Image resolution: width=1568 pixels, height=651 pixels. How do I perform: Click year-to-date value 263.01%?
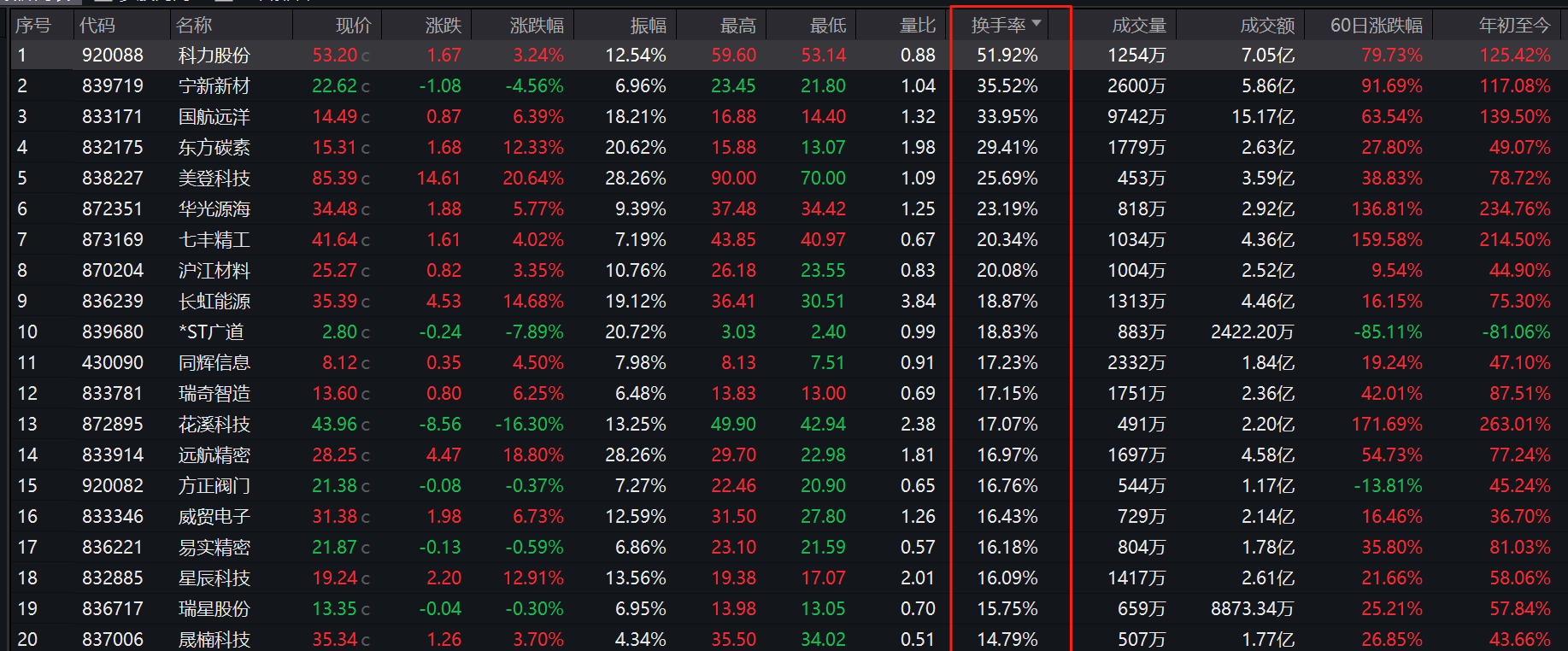(x=1515, y=425)
